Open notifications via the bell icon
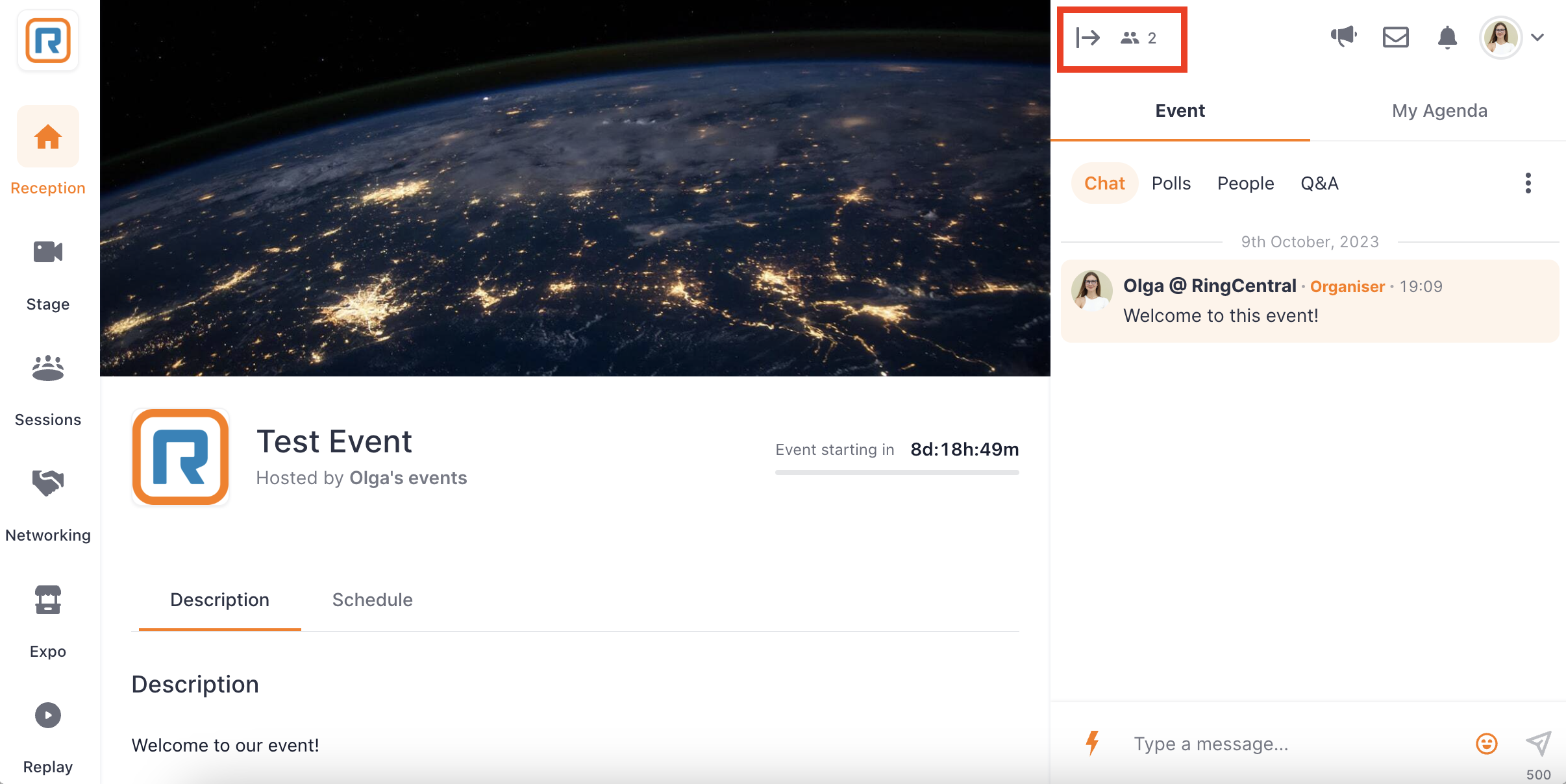This screenshot has width=1566, height=784. click(x=1447, y=37)
